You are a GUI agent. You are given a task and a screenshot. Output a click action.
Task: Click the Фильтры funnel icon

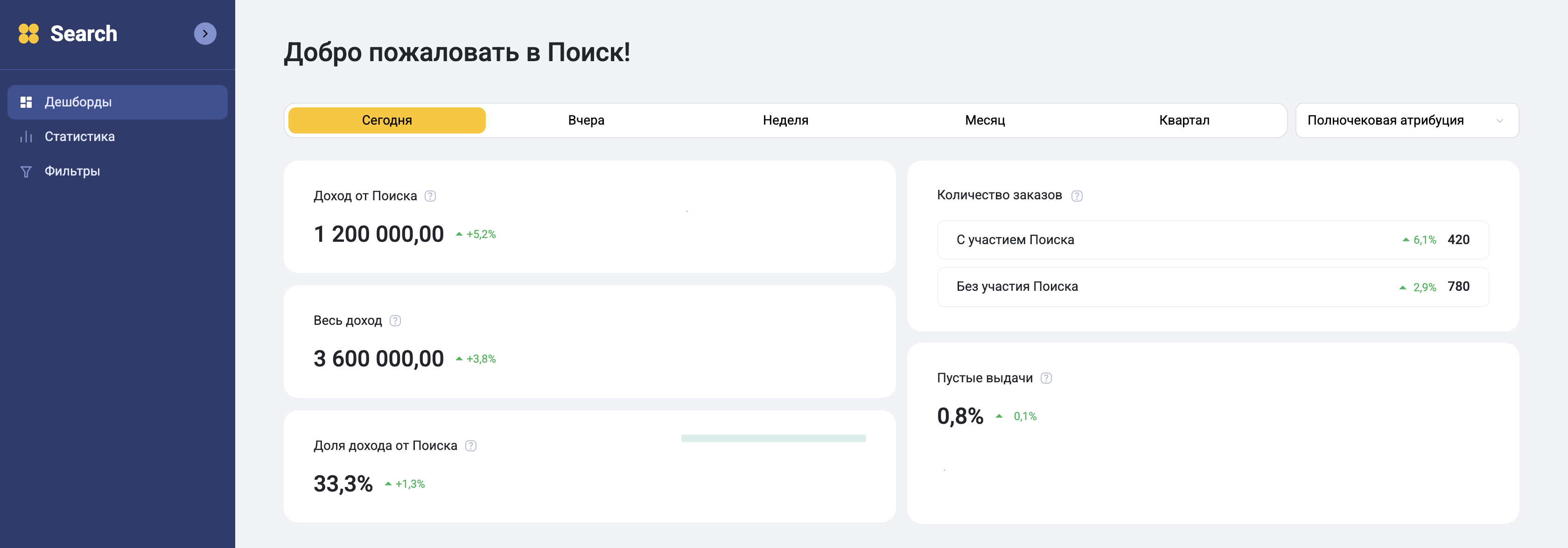click(26, 171)
